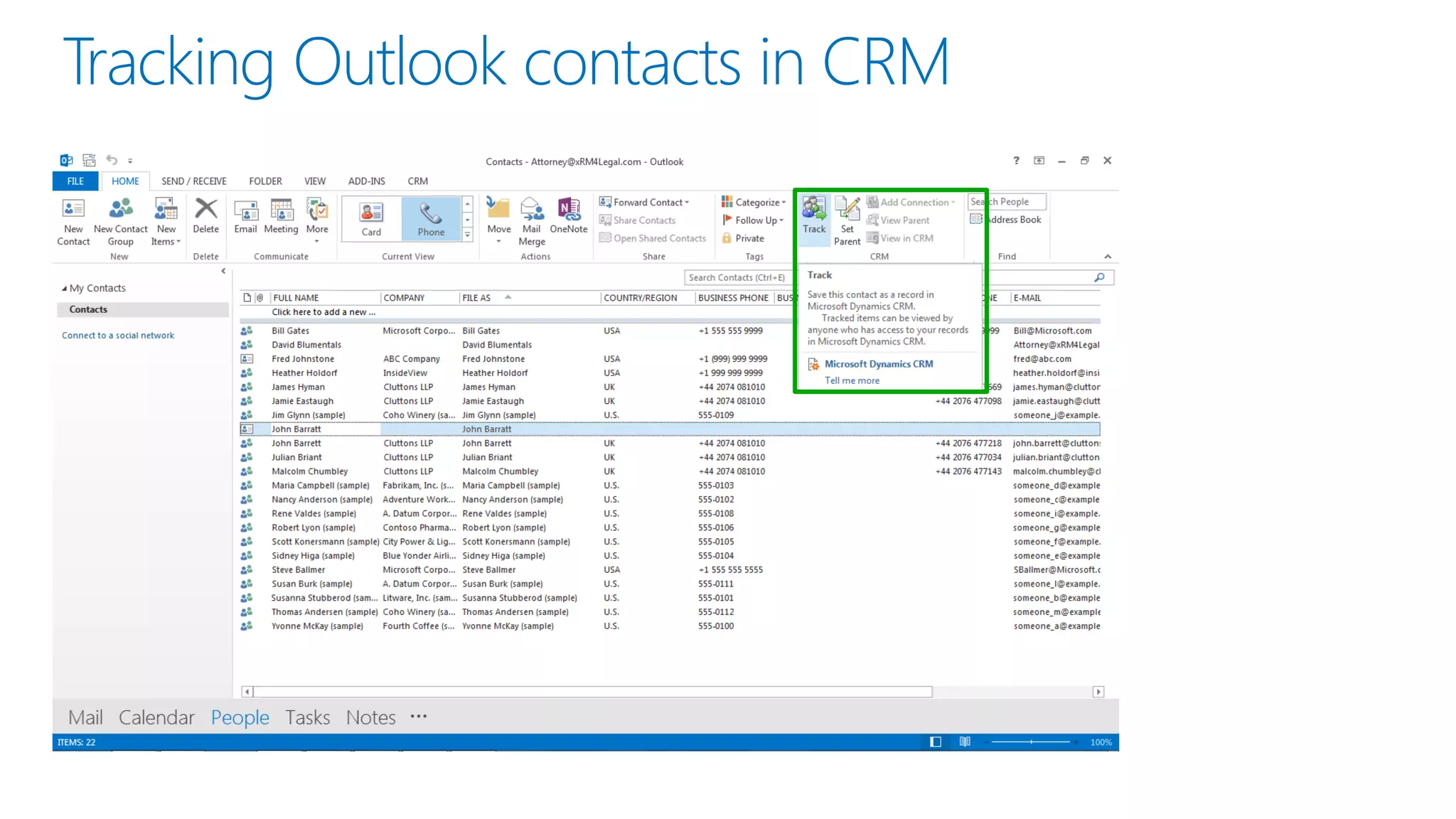Screen dimensions: 1456x819
Task: Open the ADD-INS tab
Action: tap(367, 181)
